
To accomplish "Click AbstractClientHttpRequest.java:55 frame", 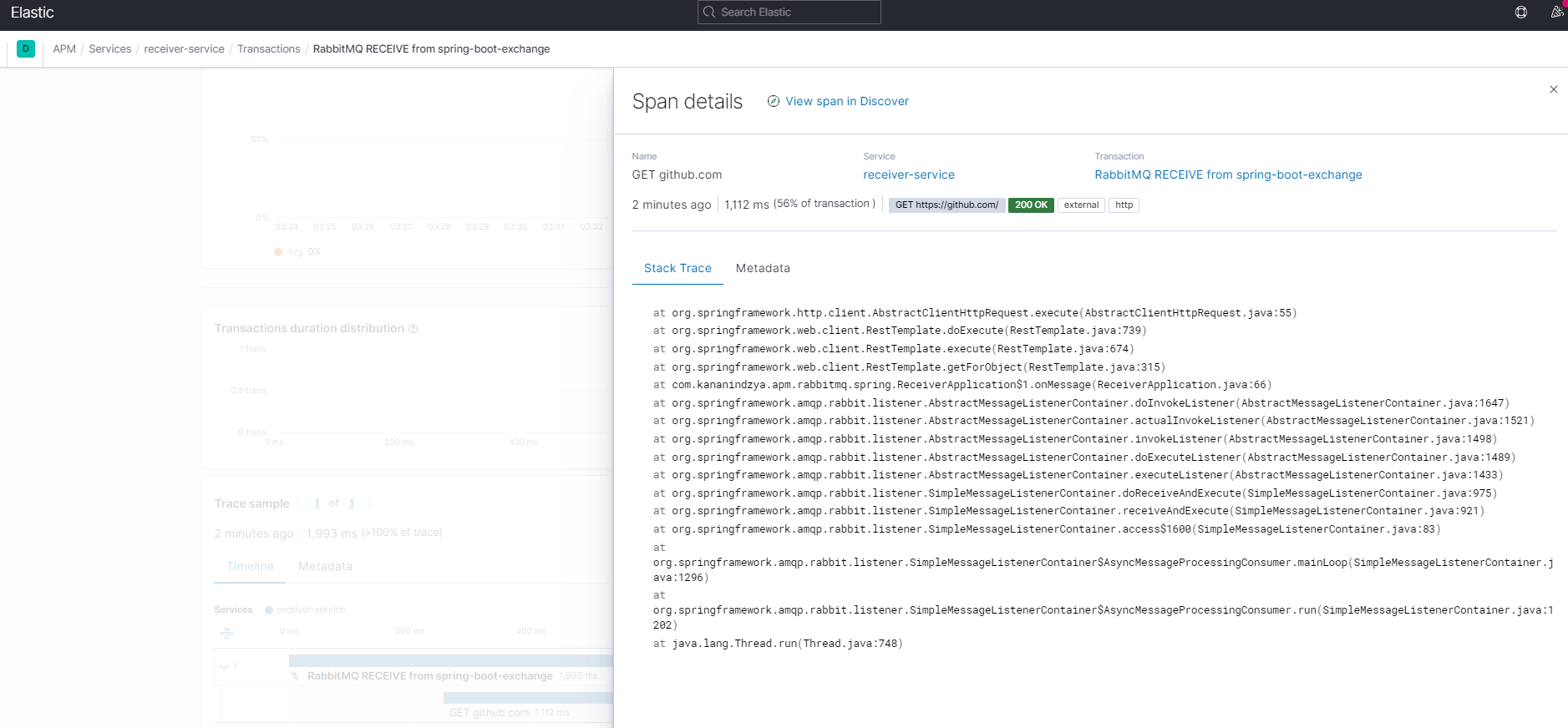I will point(974,313).
